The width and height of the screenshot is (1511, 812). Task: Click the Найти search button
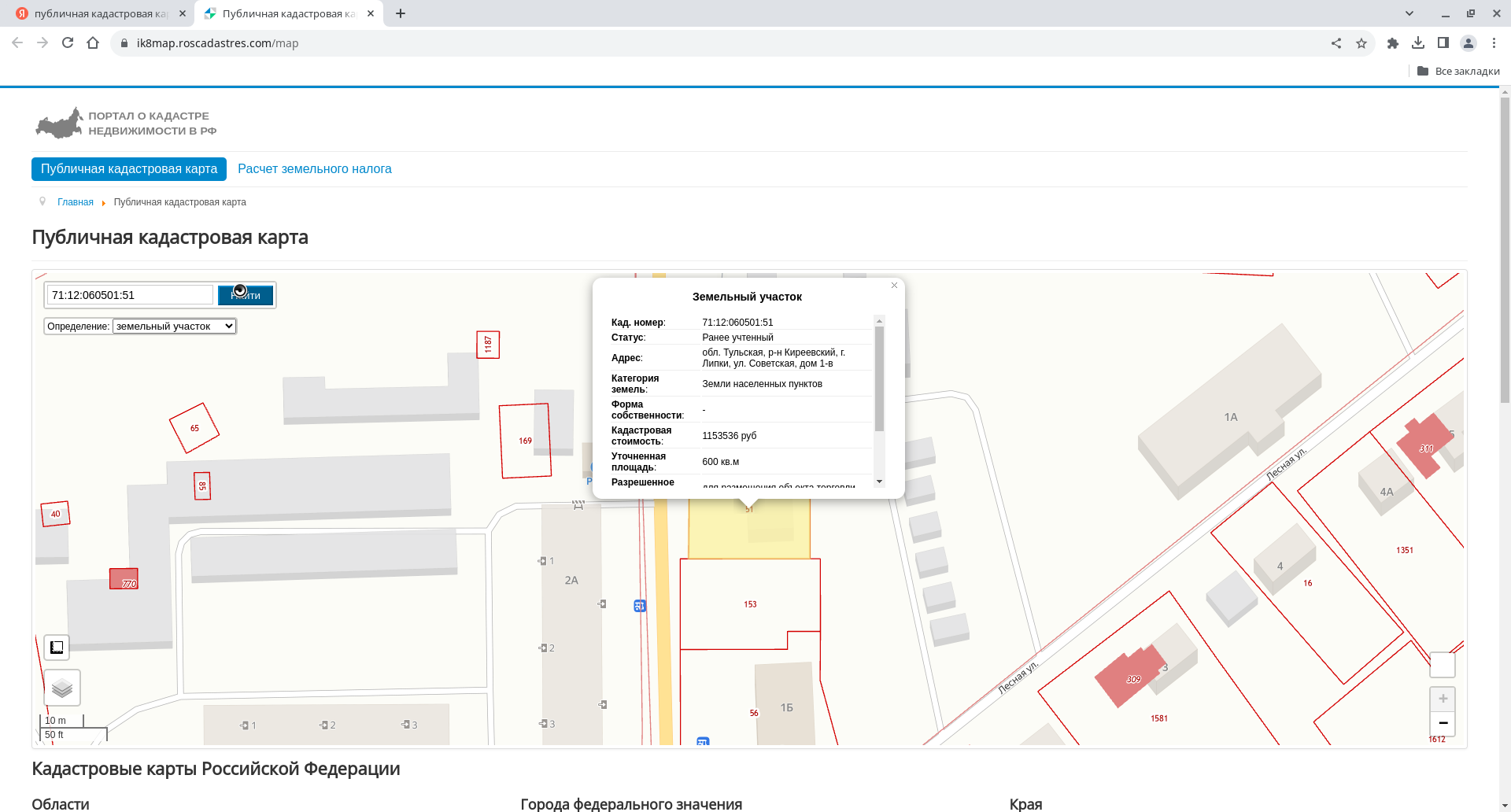(246, 295)
